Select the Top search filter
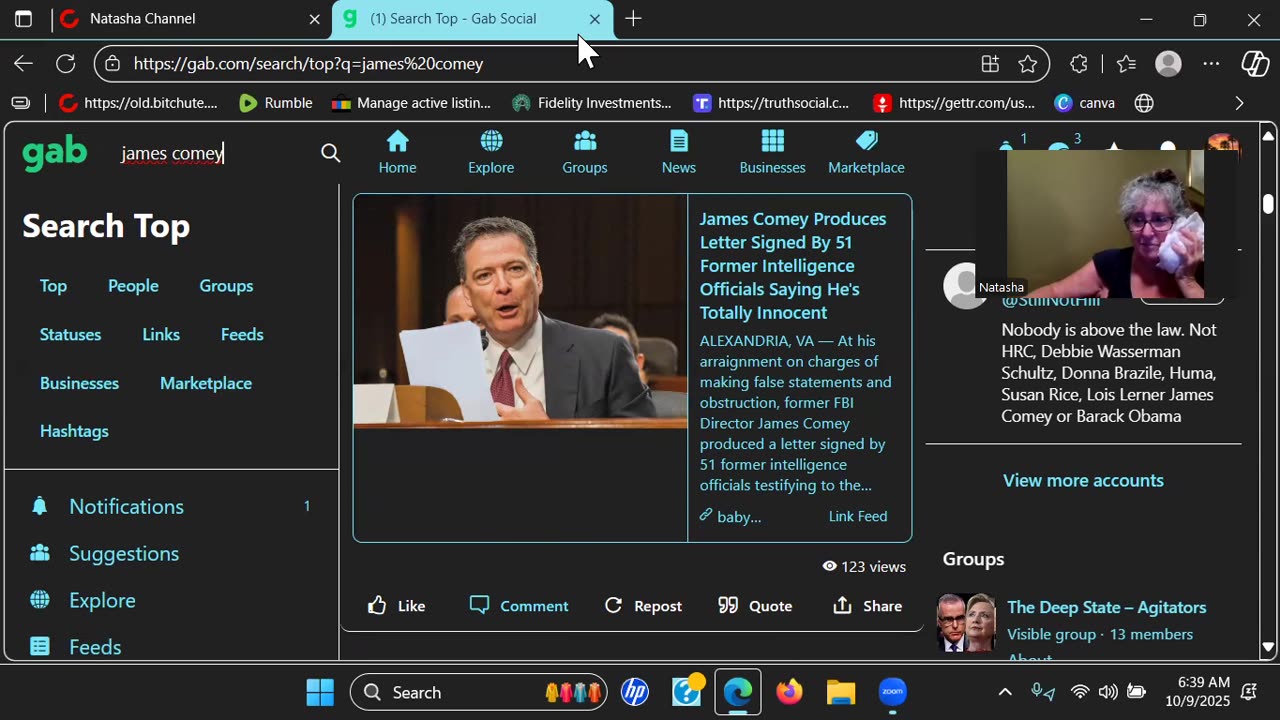This screenshot has height=720, width=1280. (x=53, y=286)
